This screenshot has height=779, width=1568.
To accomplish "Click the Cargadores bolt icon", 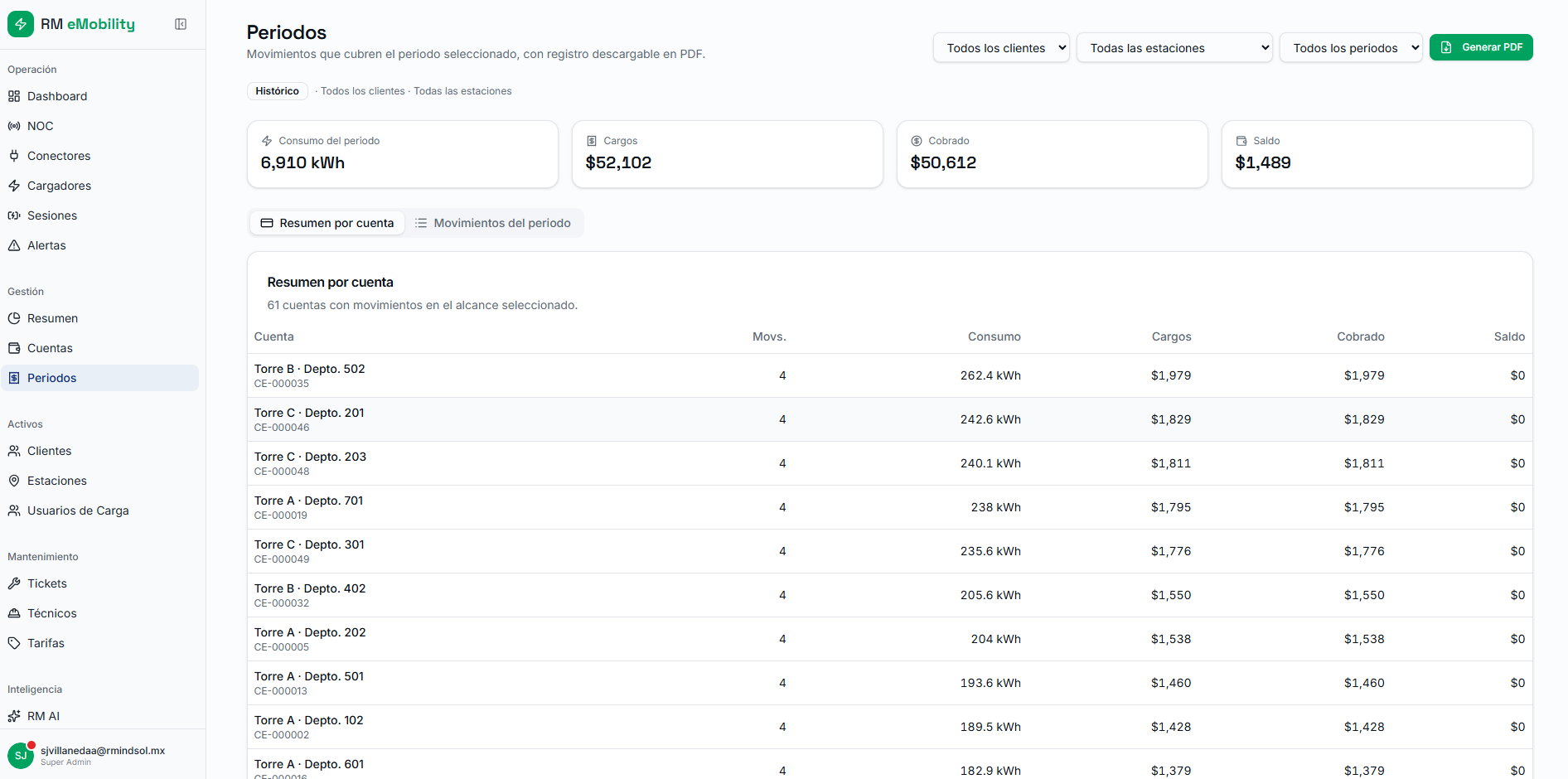I will click(x=14, y=186).
